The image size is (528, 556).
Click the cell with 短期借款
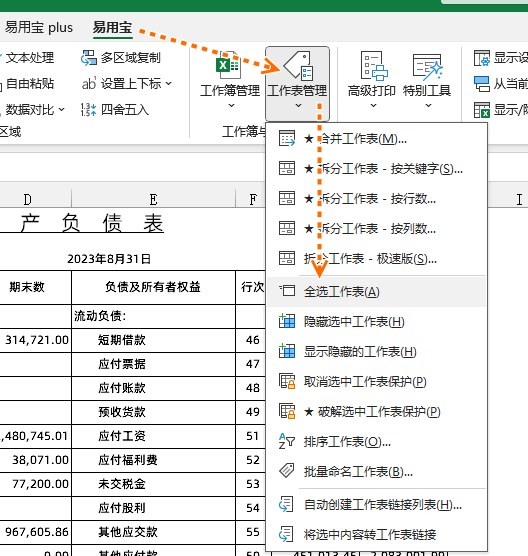click(153, 340)
